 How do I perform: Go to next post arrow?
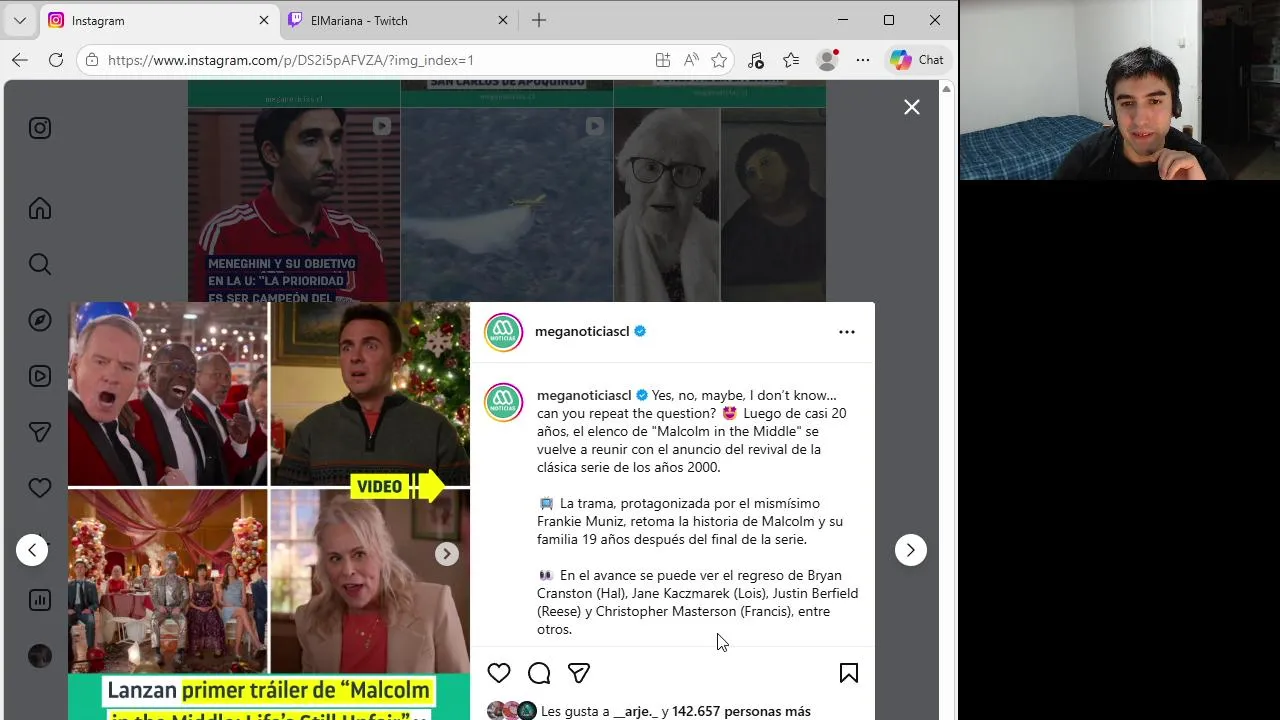[x=911, y=550]
